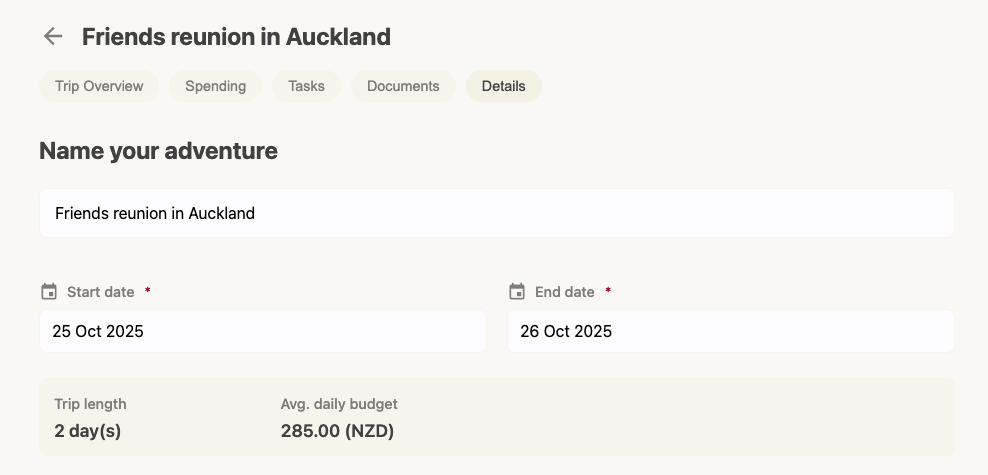Click the Start date calendar icon
Image resolution: width=988 pixels, height=475 pixels.
(49, 292)
